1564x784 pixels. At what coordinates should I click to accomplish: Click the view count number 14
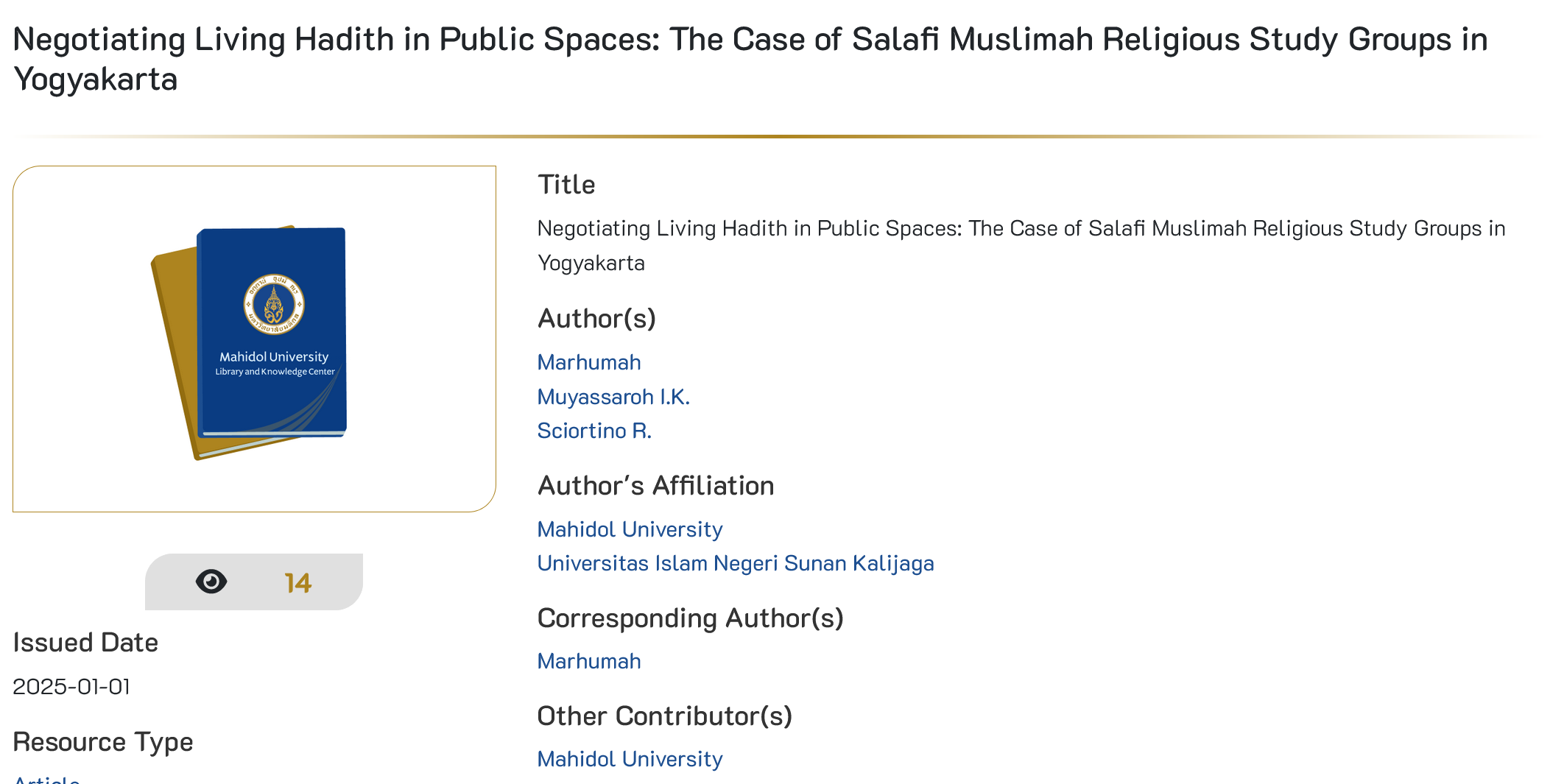click(298, 583)
